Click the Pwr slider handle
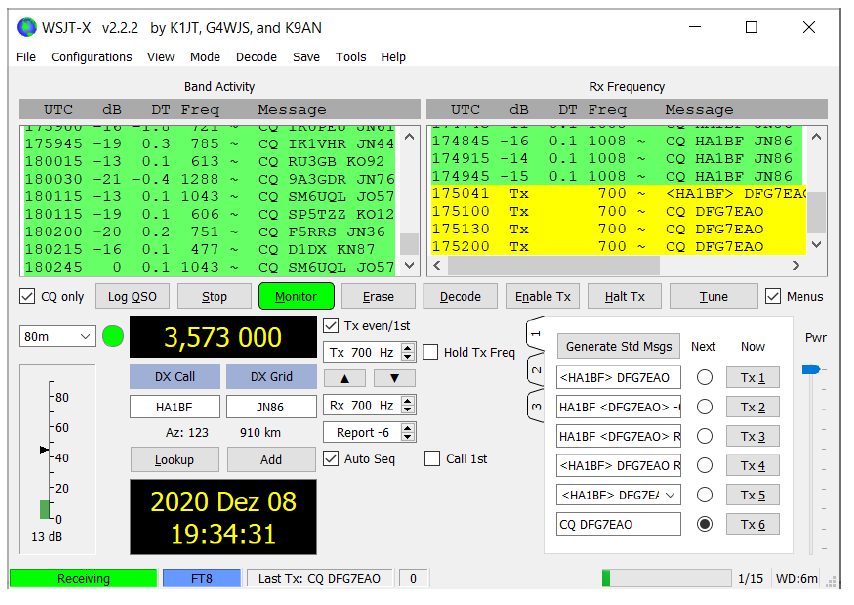854x605 pixels. (811, 370)
